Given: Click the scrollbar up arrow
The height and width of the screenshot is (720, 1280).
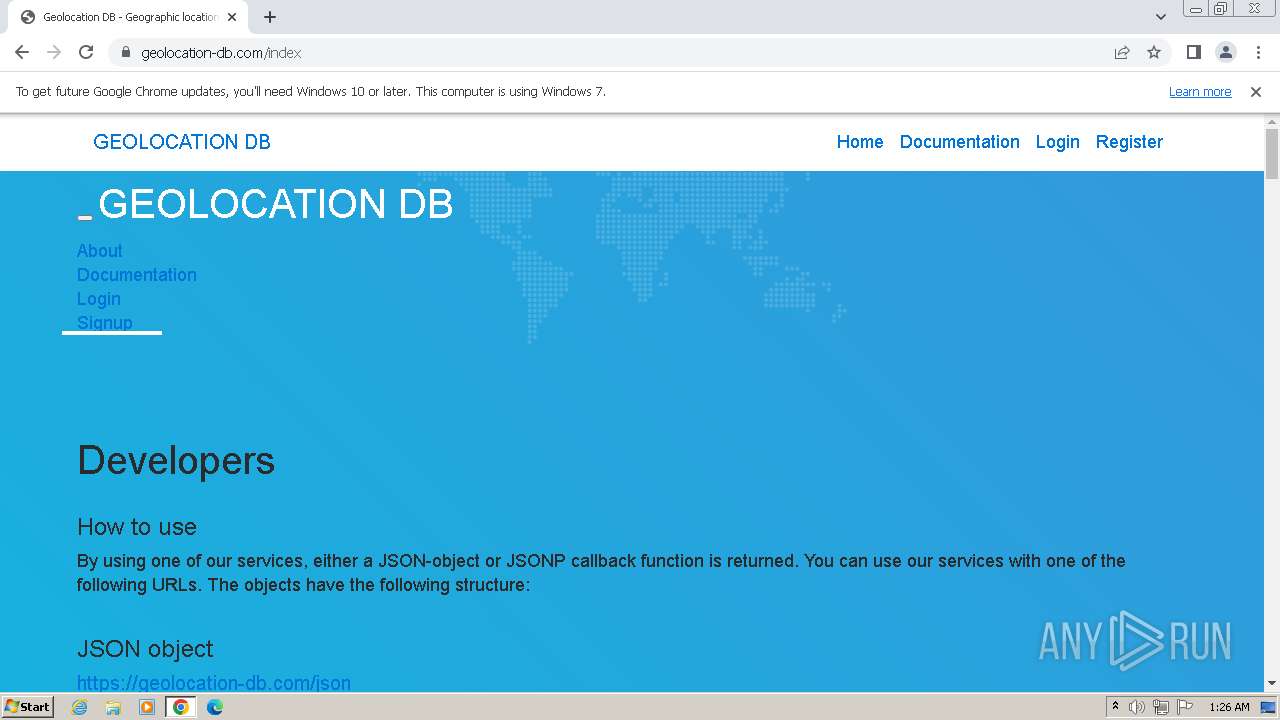Looking at the screenshot, I should (1272, 121).
